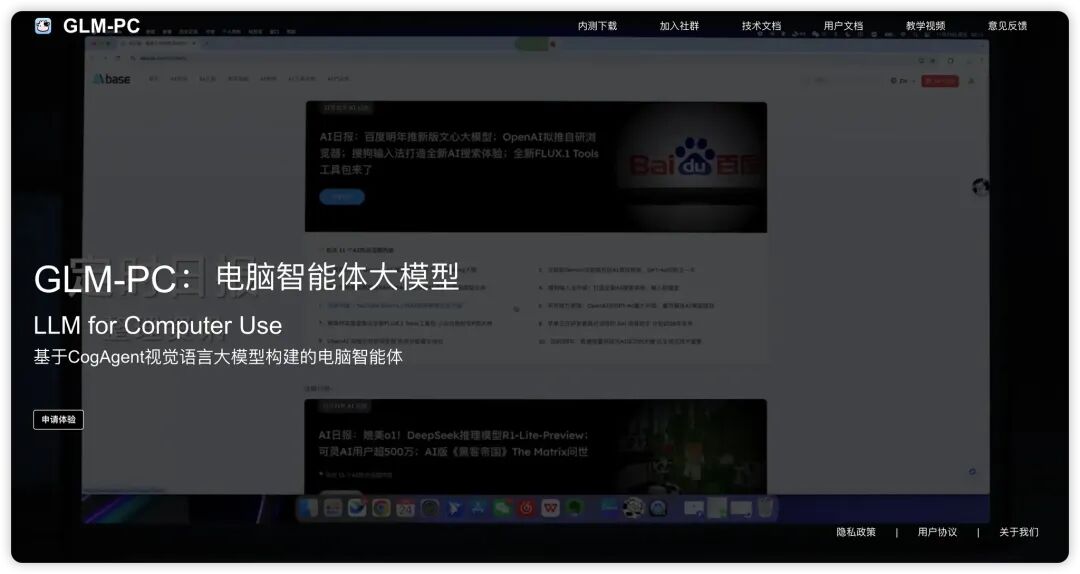Image resolution: width=1080 pixels, height=574 pixels.
Task: Go to 用户文档 in top navigation
Action: 843,26
